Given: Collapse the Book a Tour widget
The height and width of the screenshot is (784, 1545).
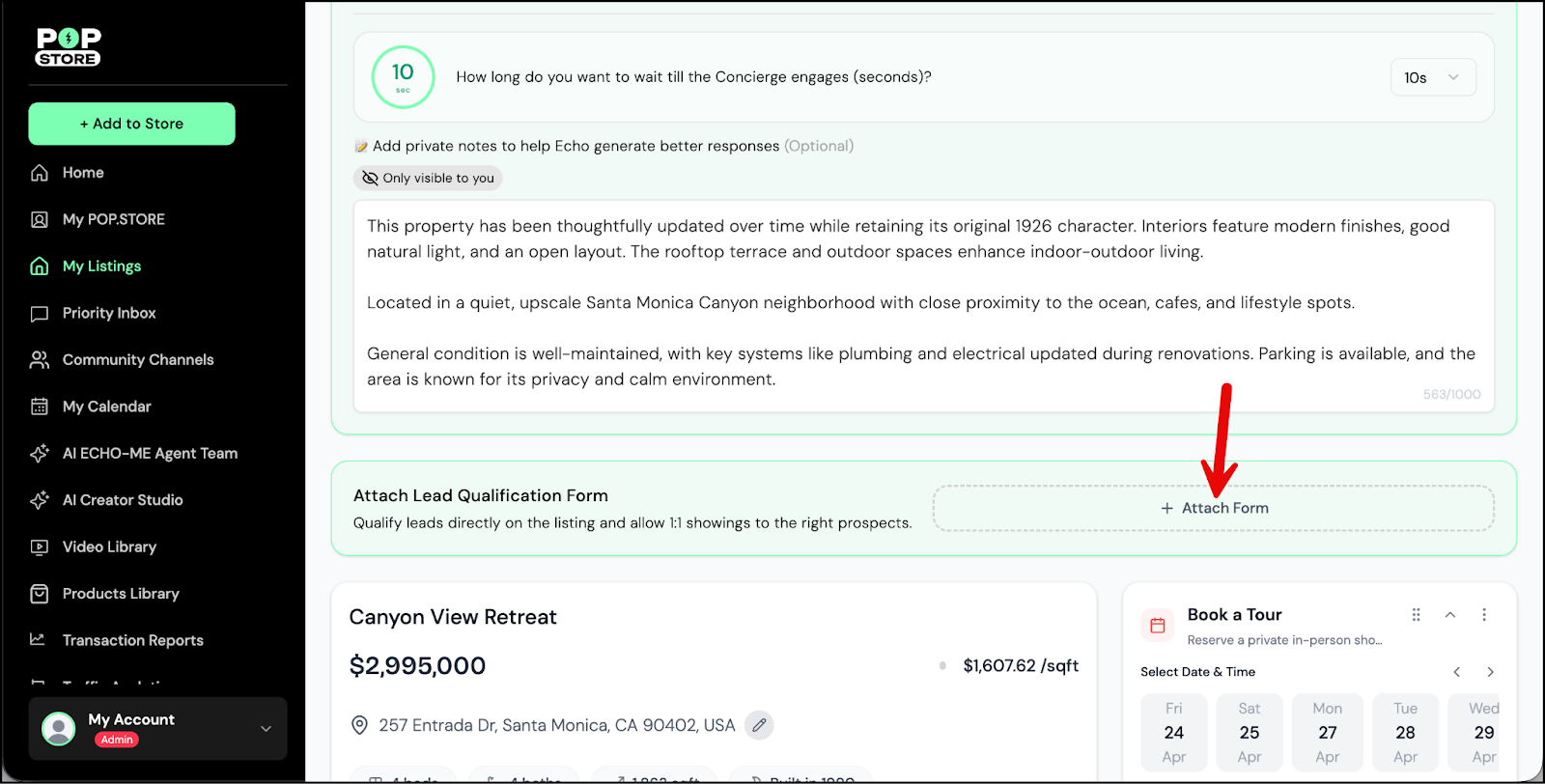Looking at the screenshot, I should 1449,615.
